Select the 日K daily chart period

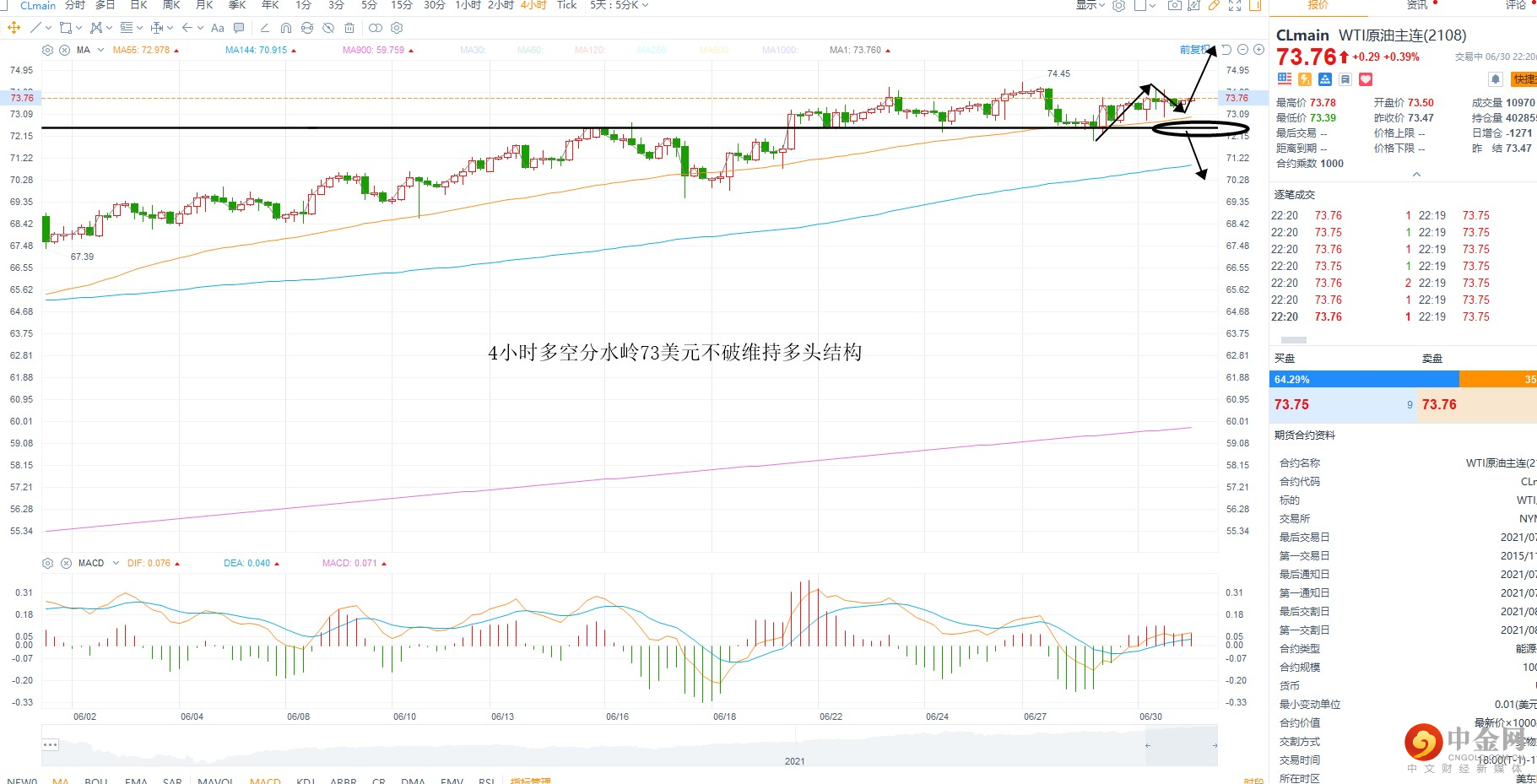click(139, 5)
